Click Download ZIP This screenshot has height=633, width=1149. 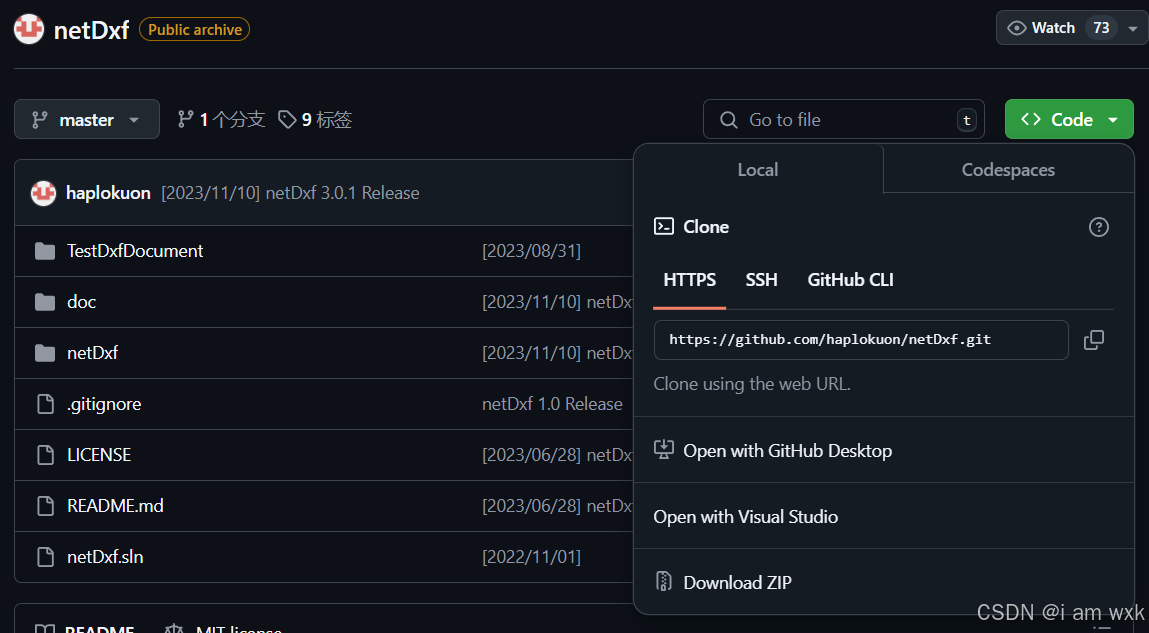(x=737, y=582)
